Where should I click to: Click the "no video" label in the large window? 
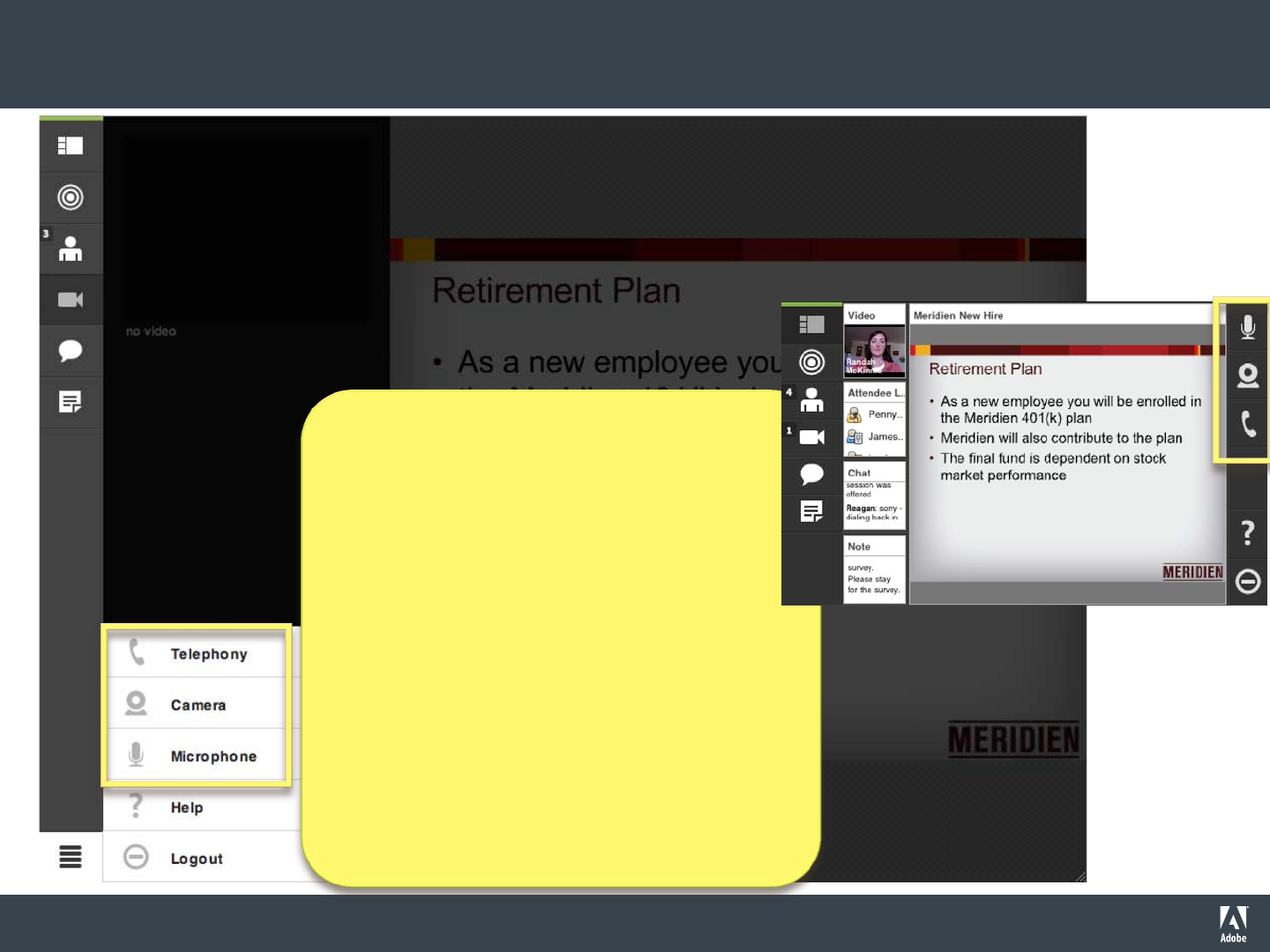[151, 331]
